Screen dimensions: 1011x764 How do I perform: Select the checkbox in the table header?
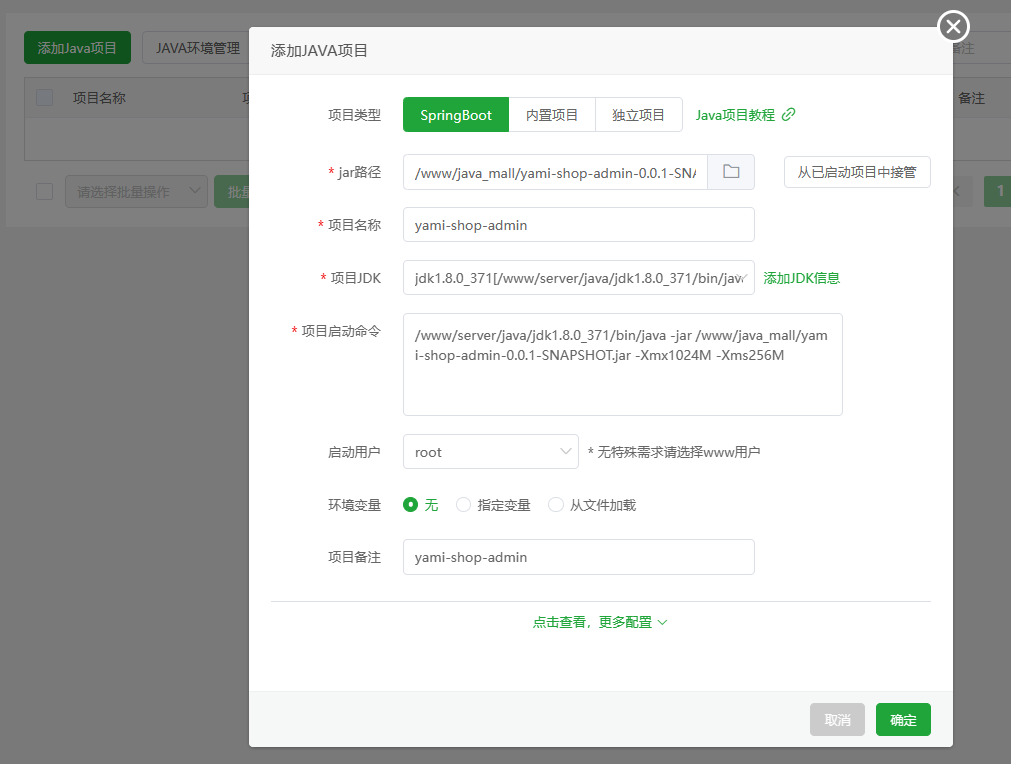click(x=43, y=97)
